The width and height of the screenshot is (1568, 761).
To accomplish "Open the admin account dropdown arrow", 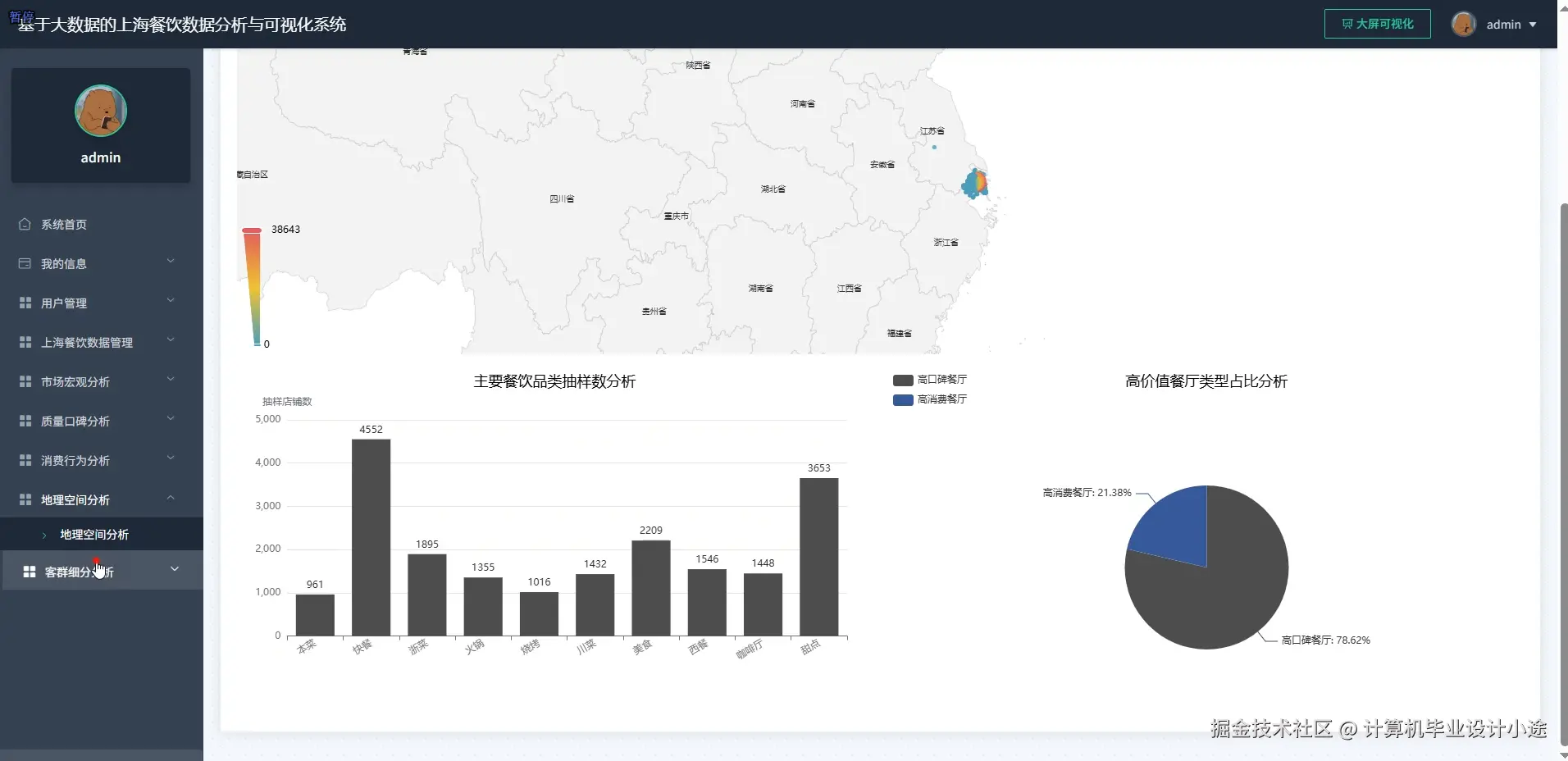I will click(x=1533, y=25).
